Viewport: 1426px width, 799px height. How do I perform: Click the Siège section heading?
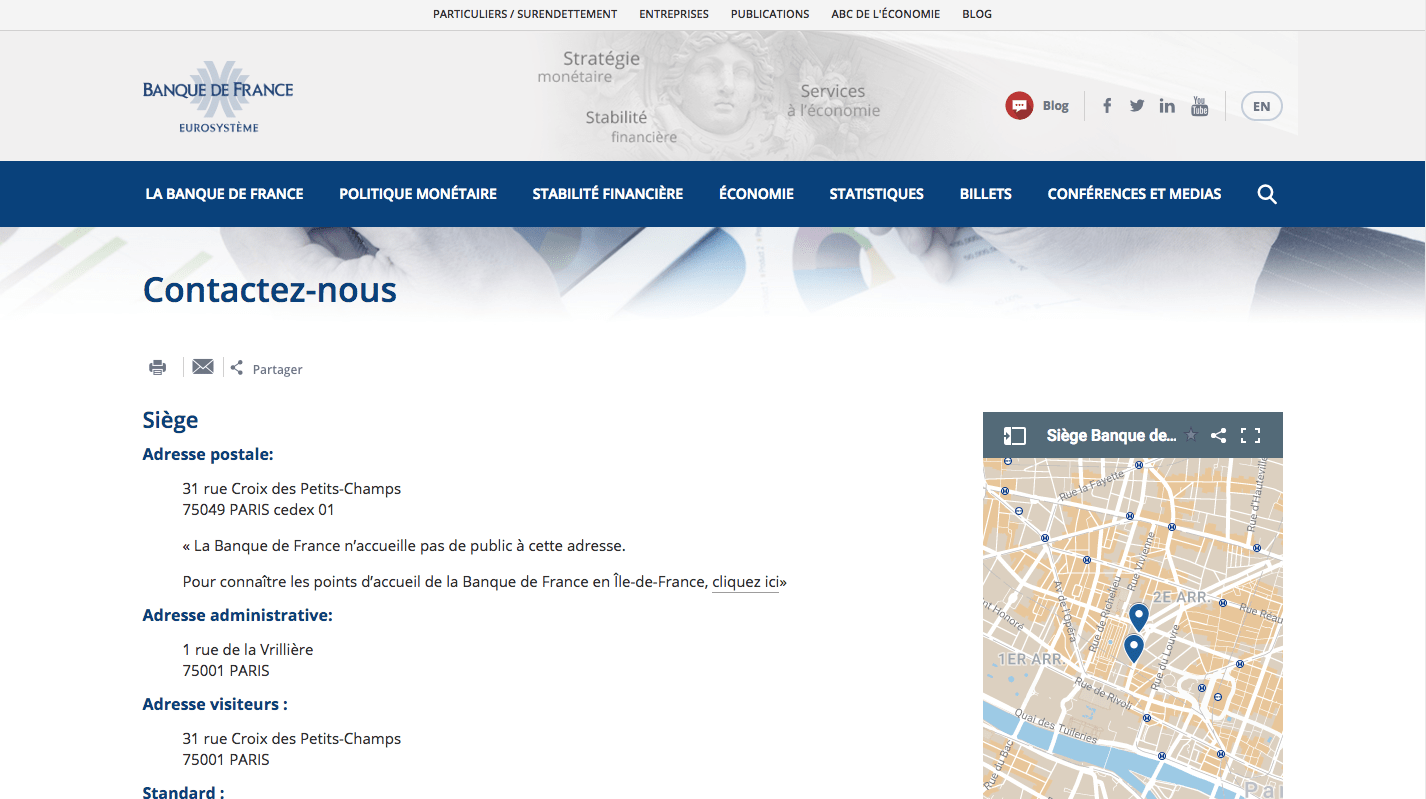coord(170,420)
